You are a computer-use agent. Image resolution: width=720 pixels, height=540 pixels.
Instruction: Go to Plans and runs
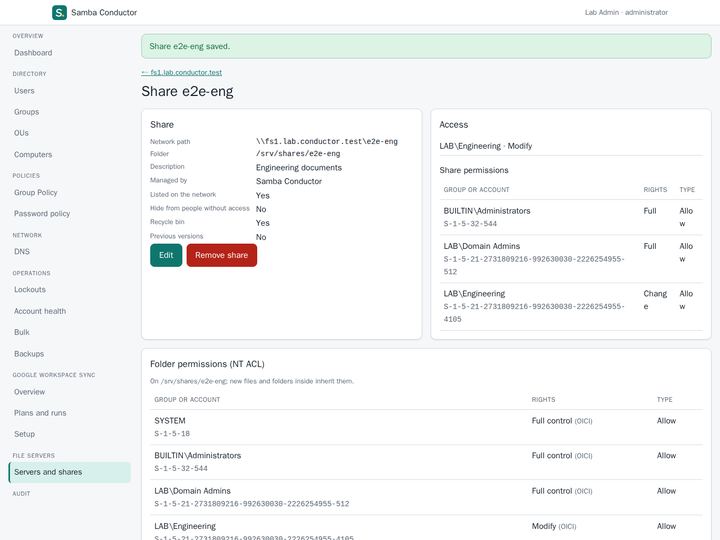coord(40,413)
